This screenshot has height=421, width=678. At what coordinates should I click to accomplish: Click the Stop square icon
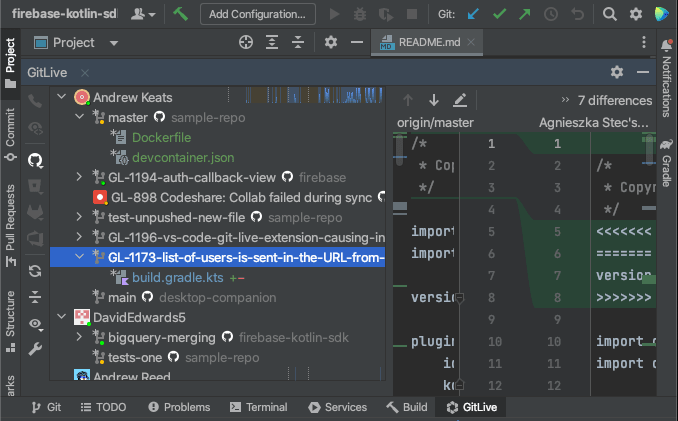[x=412, y=14]
